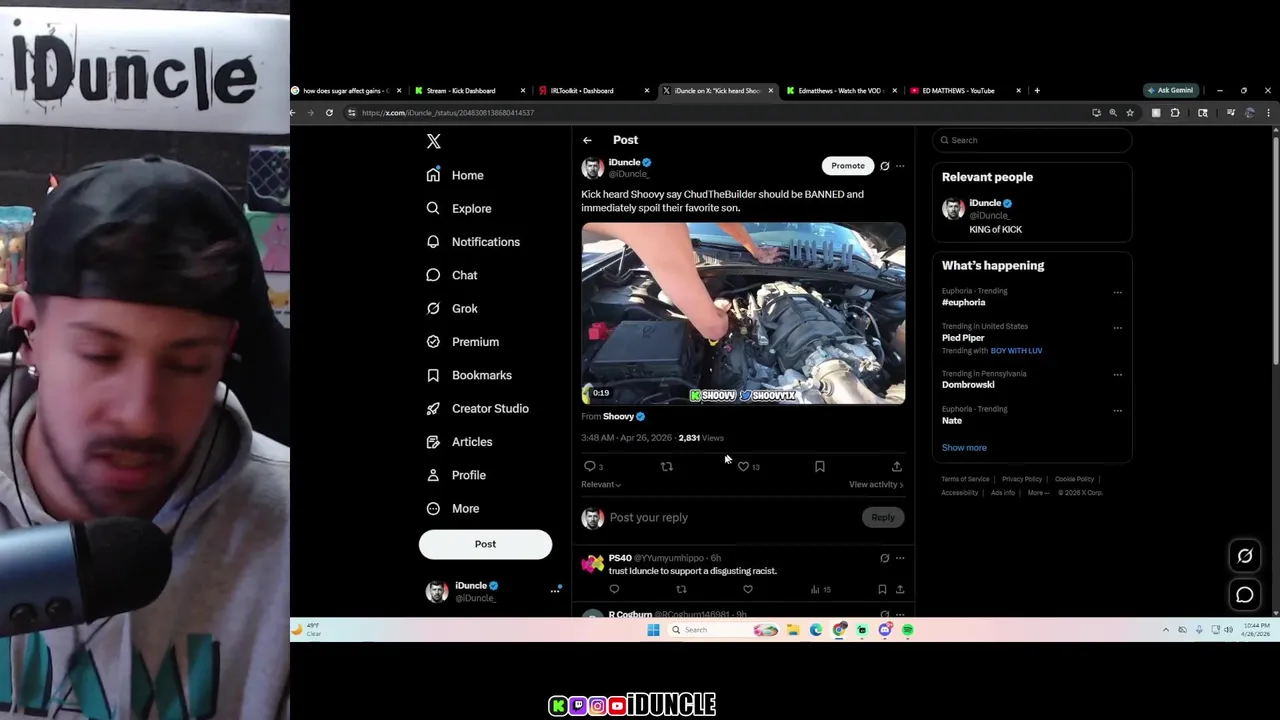Open #euphoria trending topic

[963, 302]
